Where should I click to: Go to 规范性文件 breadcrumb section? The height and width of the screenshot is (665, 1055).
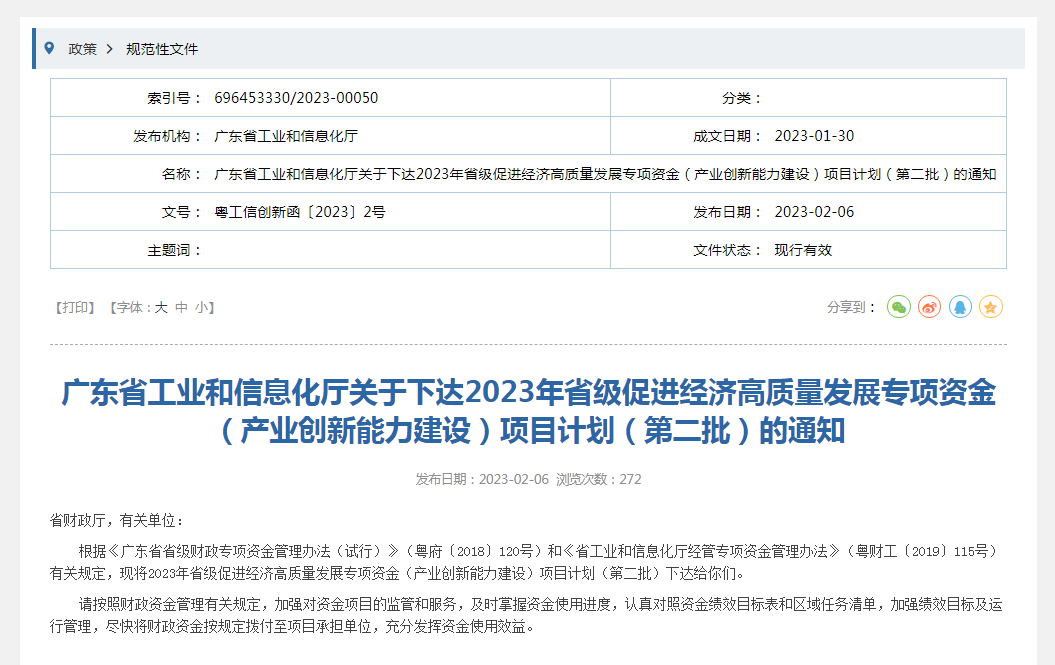tap(162, 49)
